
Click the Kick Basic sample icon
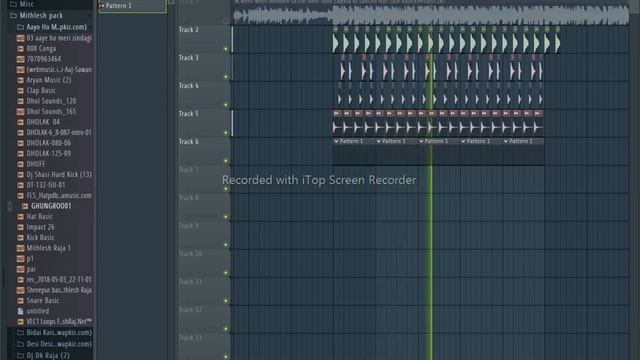pos(20,238)
